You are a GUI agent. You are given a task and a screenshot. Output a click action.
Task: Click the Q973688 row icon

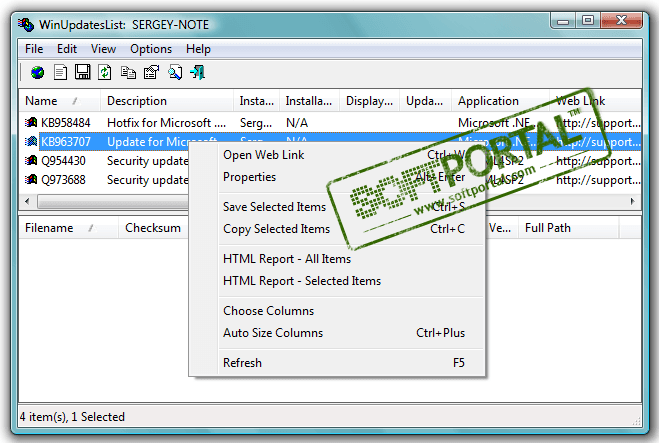[x=31, y=179]
